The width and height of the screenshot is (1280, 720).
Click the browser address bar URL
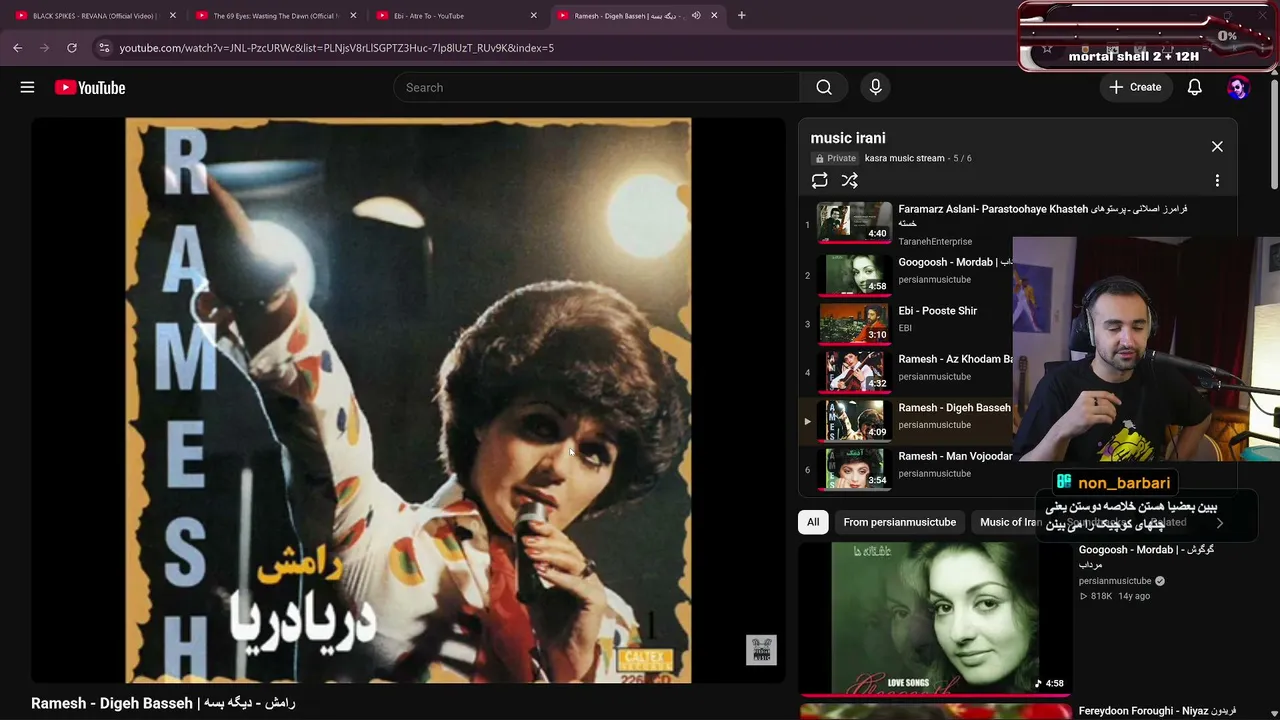click(x=336, y=47)
